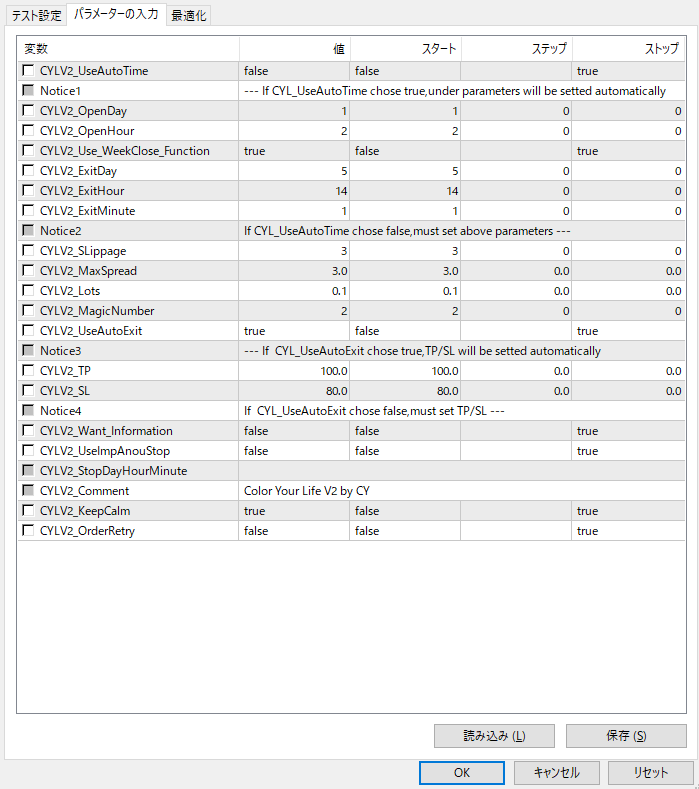Open the 最適化 tab
Image resolution: width=699 pixels, height=789 pixels.
189,16
